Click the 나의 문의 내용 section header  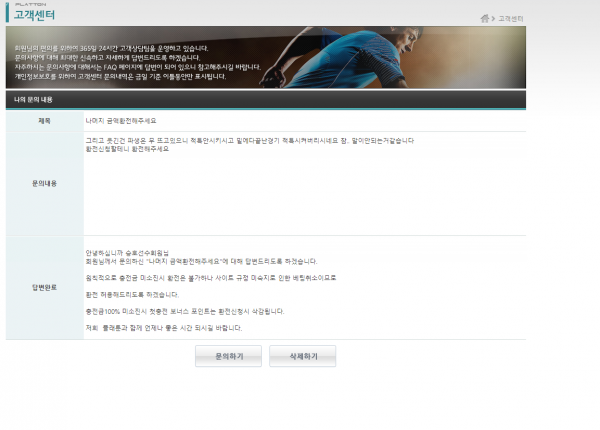pyautogui.click(x=266, y=99)
